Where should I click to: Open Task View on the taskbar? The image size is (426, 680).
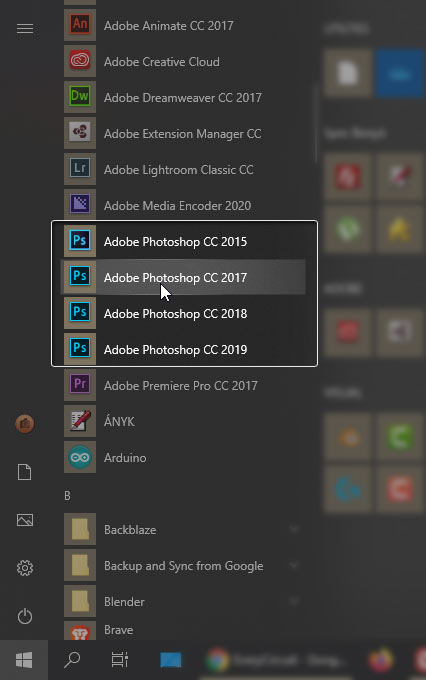[119, 660]
